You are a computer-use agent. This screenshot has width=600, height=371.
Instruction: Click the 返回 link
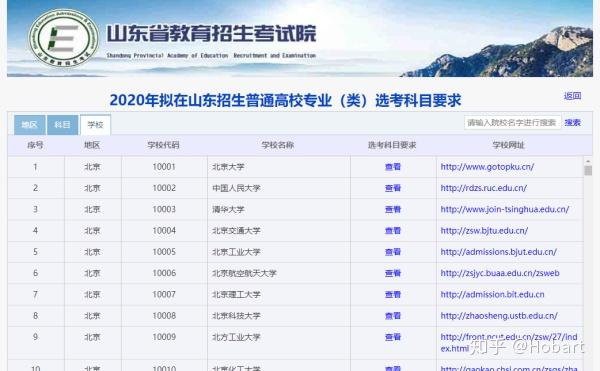tap(572, 96)
